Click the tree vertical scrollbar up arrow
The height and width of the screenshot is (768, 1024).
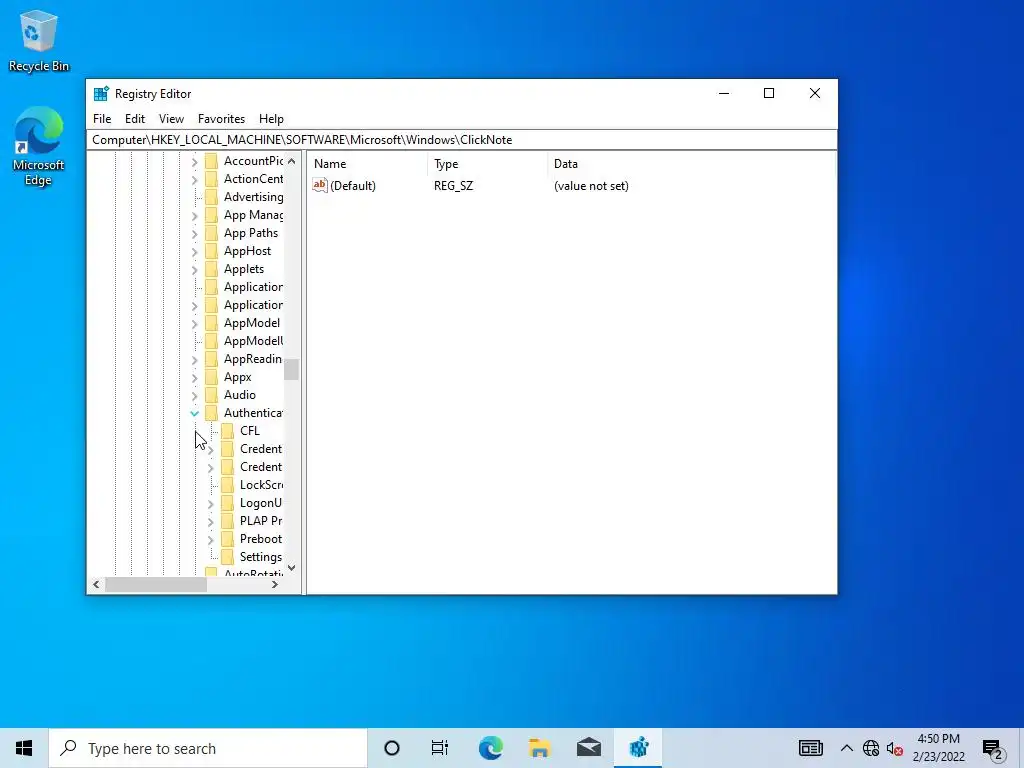point(291,161)
